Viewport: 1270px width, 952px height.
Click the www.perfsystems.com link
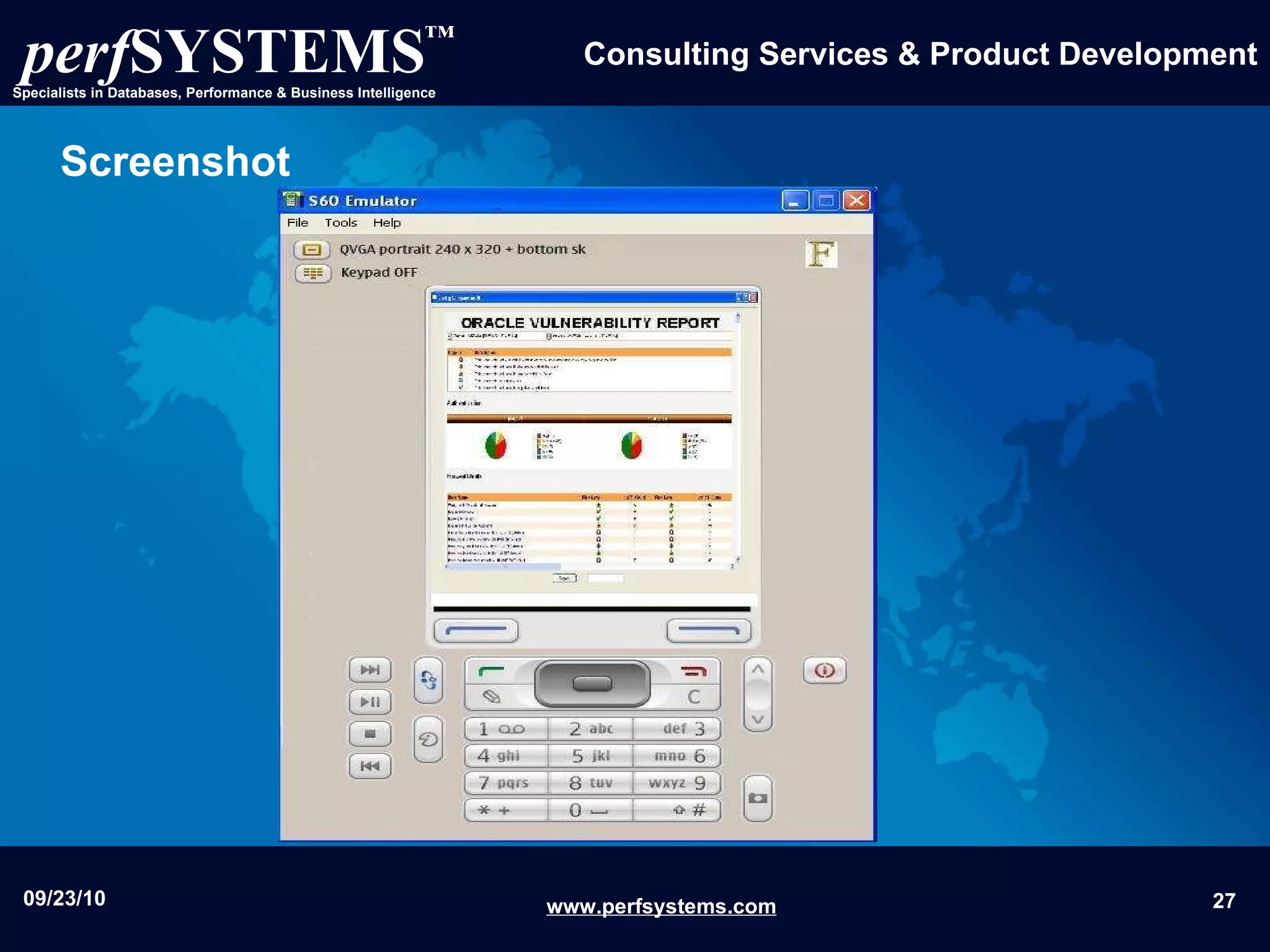(x=661, y=906)
